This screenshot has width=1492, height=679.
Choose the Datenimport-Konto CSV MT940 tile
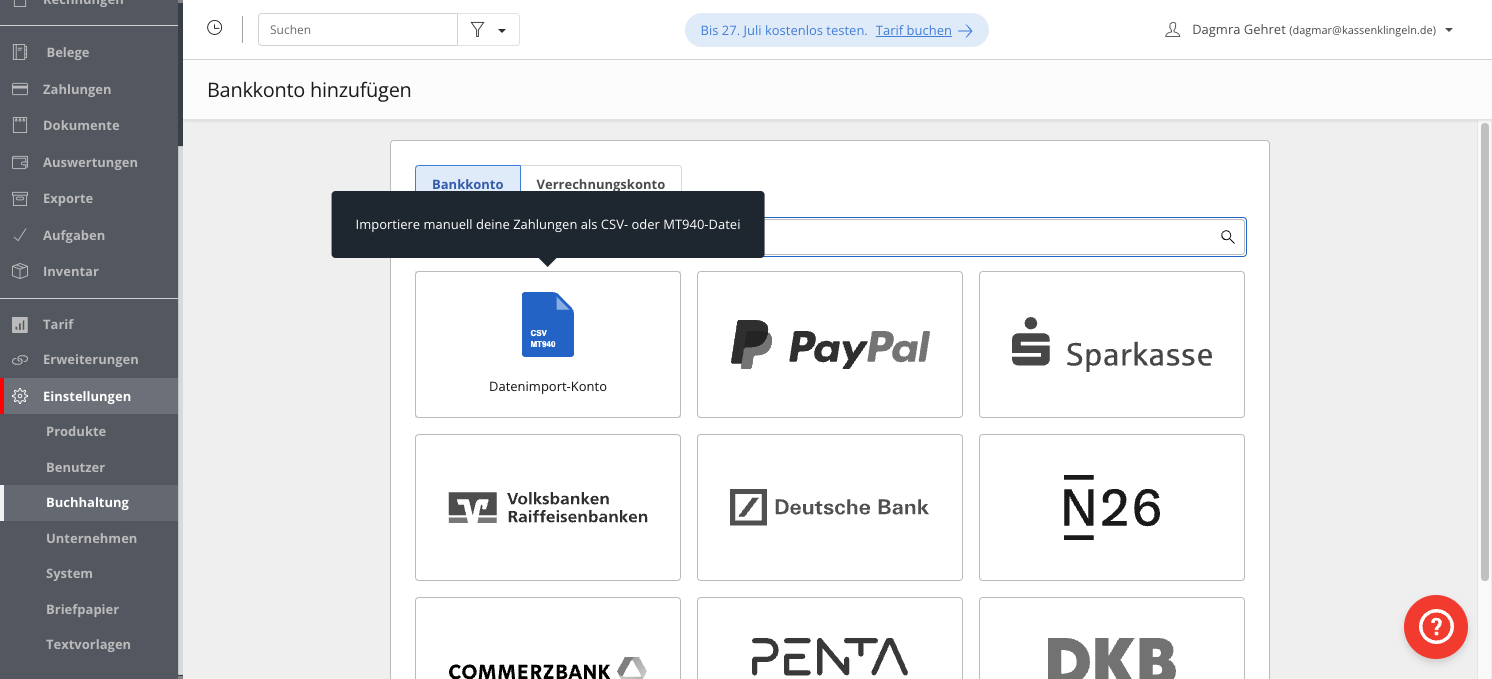(x=548, y=344)
